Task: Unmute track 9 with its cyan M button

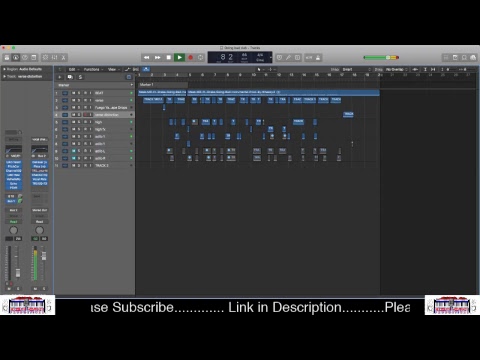Action: click(74, 151)
